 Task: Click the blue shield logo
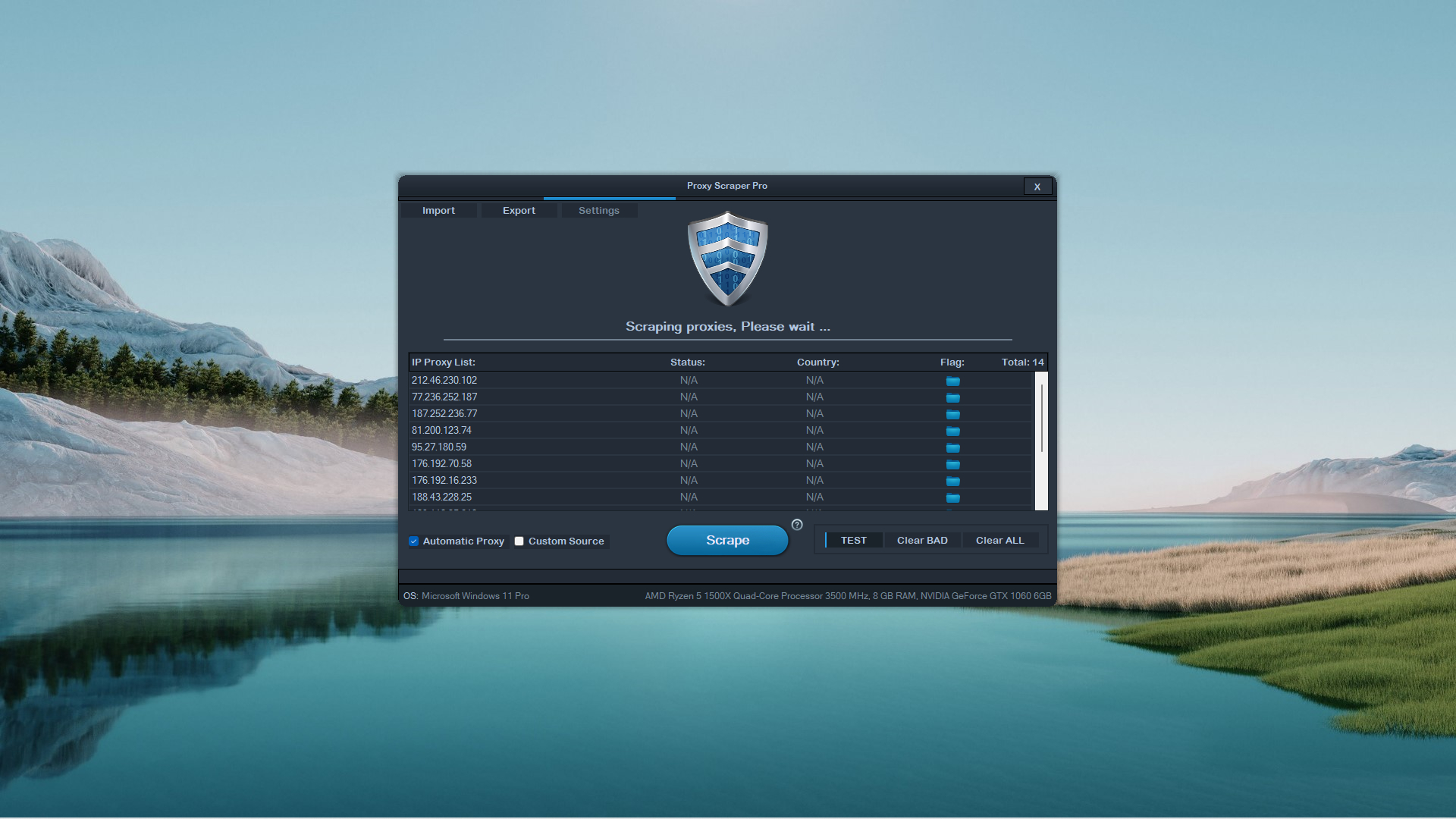pos(727,259)
